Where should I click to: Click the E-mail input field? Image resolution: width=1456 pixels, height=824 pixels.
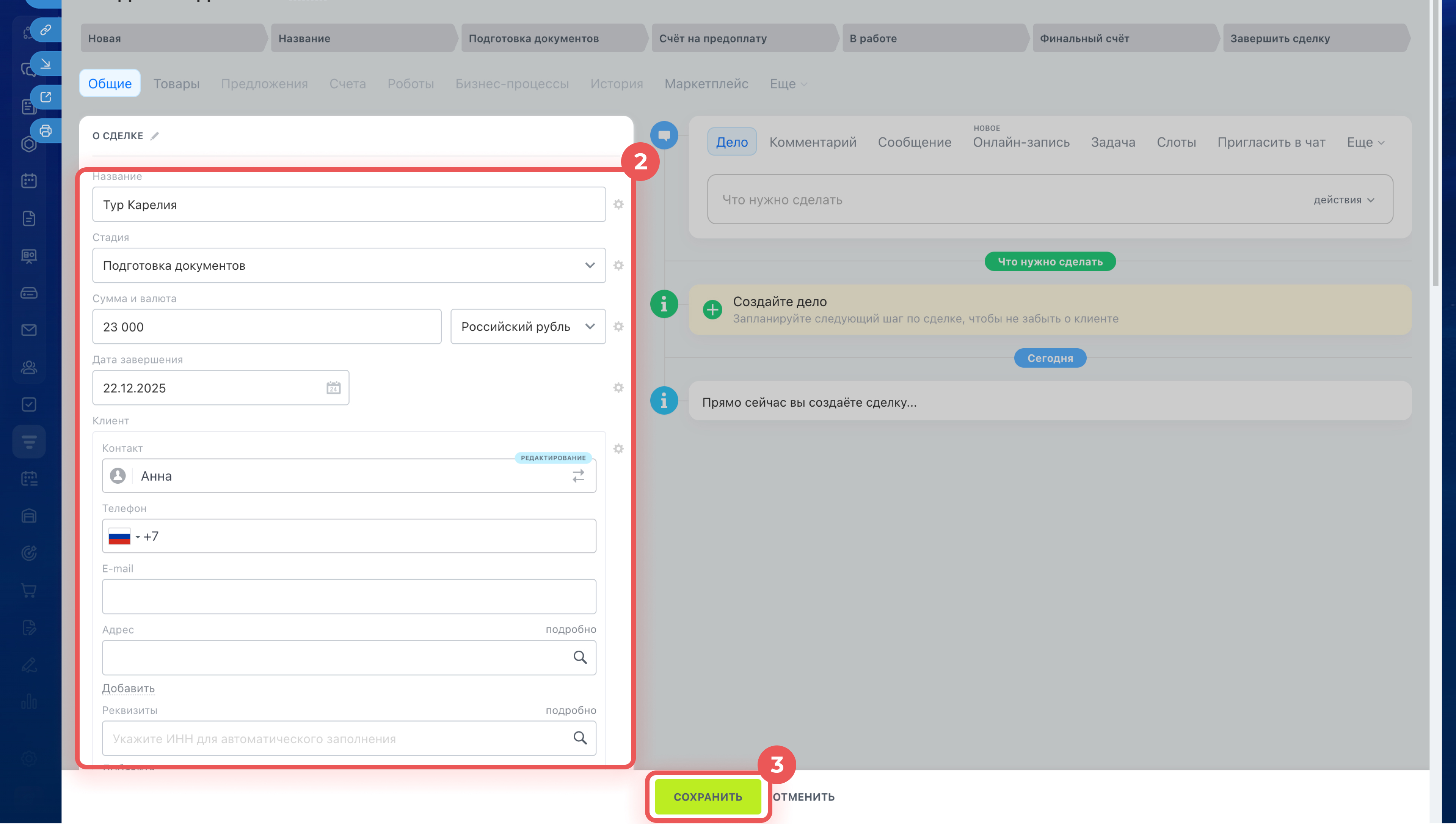(348, 596)
